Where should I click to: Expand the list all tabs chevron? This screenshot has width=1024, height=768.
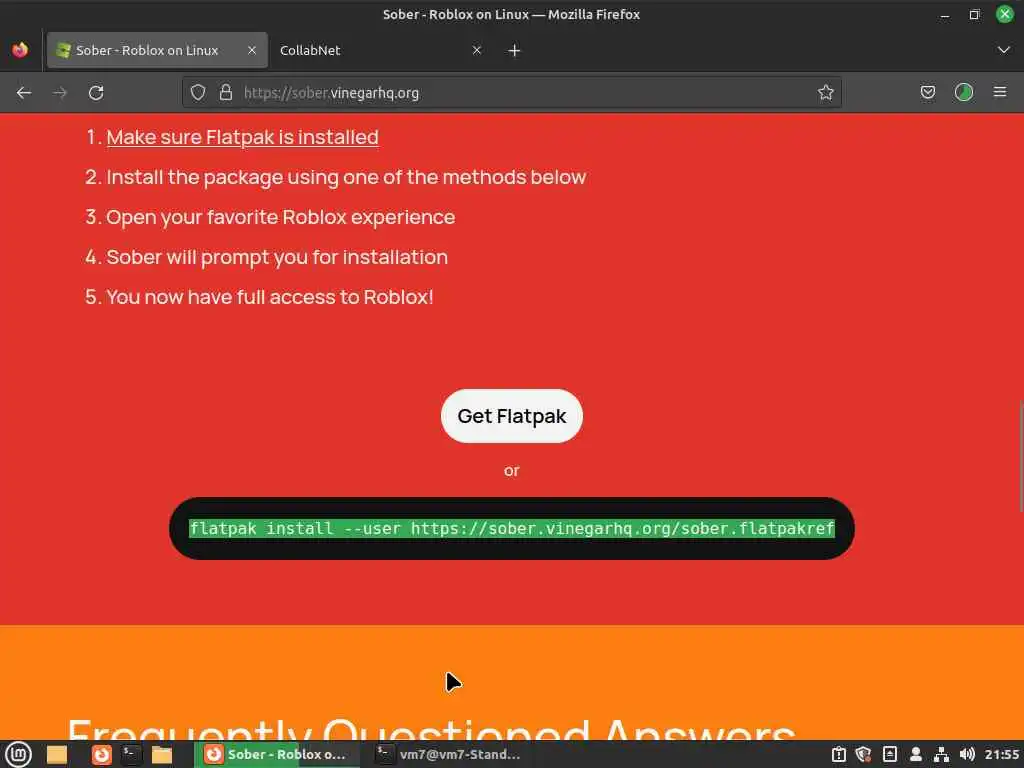[x=1004, y=50]
